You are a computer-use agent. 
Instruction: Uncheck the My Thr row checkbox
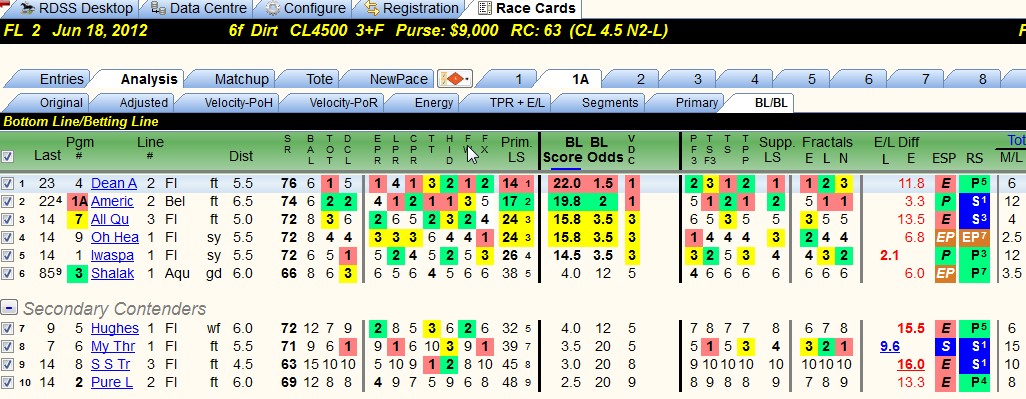pyautogui.click(x=7, y=346)
